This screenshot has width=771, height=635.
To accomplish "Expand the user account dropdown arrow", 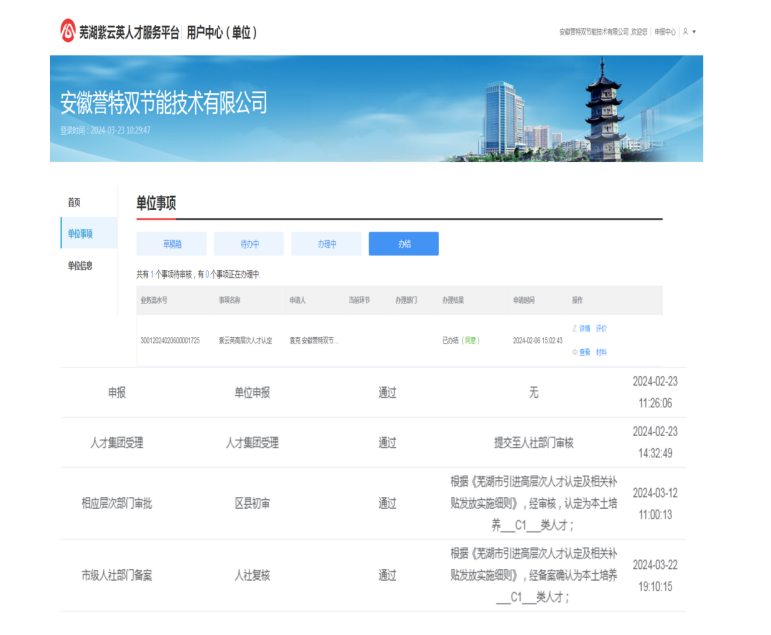I will click(x=694, y=32).
